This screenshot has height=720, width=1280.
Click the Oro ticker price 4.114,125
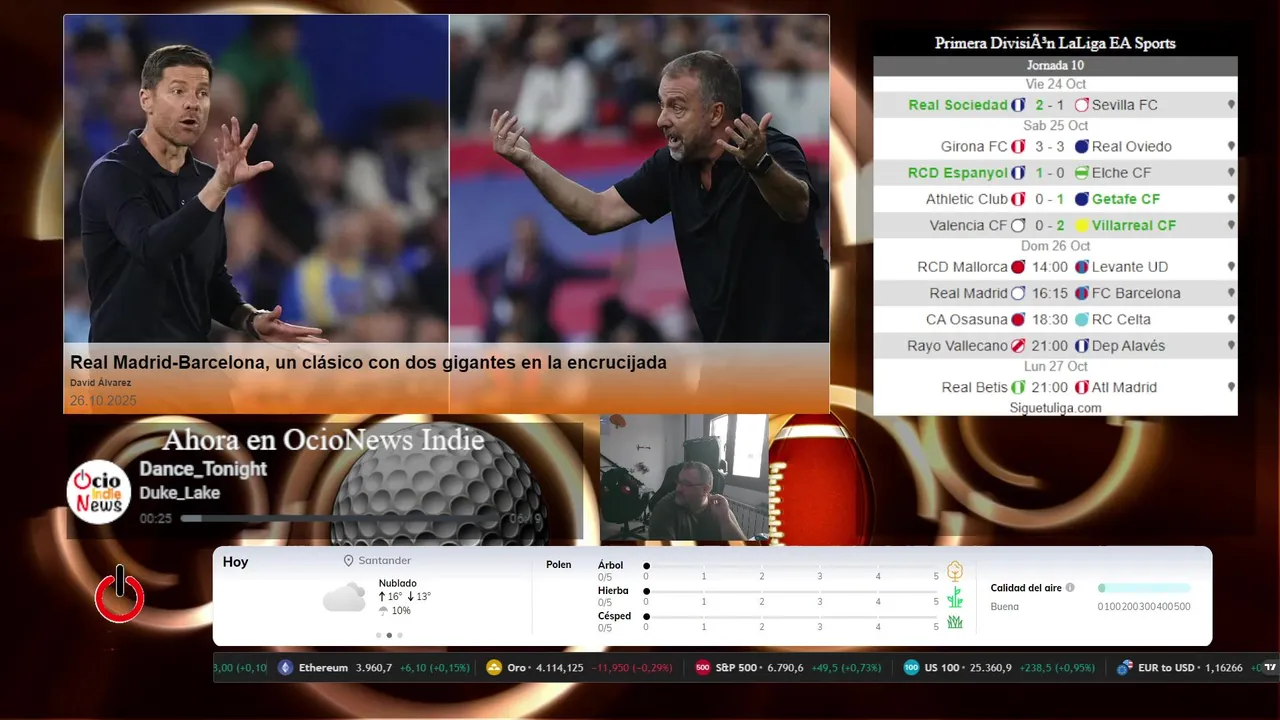coord(560,668)
